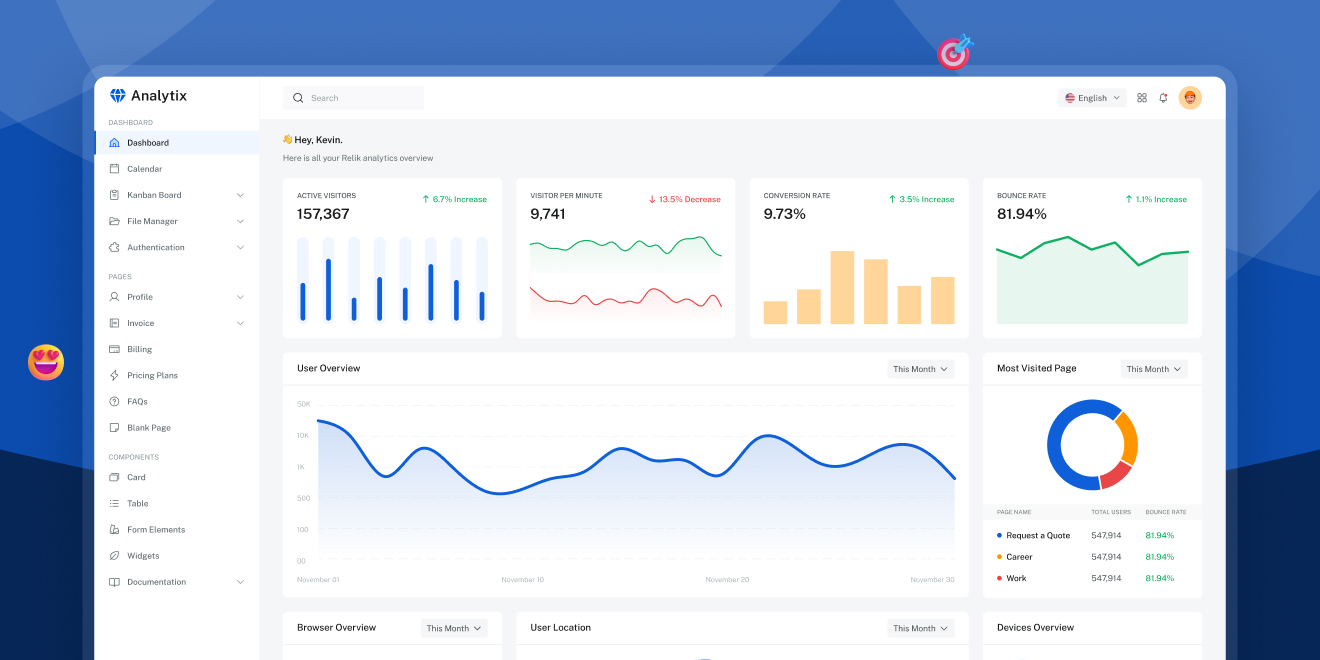1320x660 pixels.
Task: Click the 9.73% conversion rate value
Action: pyautogui.click(x=785, y=214)
